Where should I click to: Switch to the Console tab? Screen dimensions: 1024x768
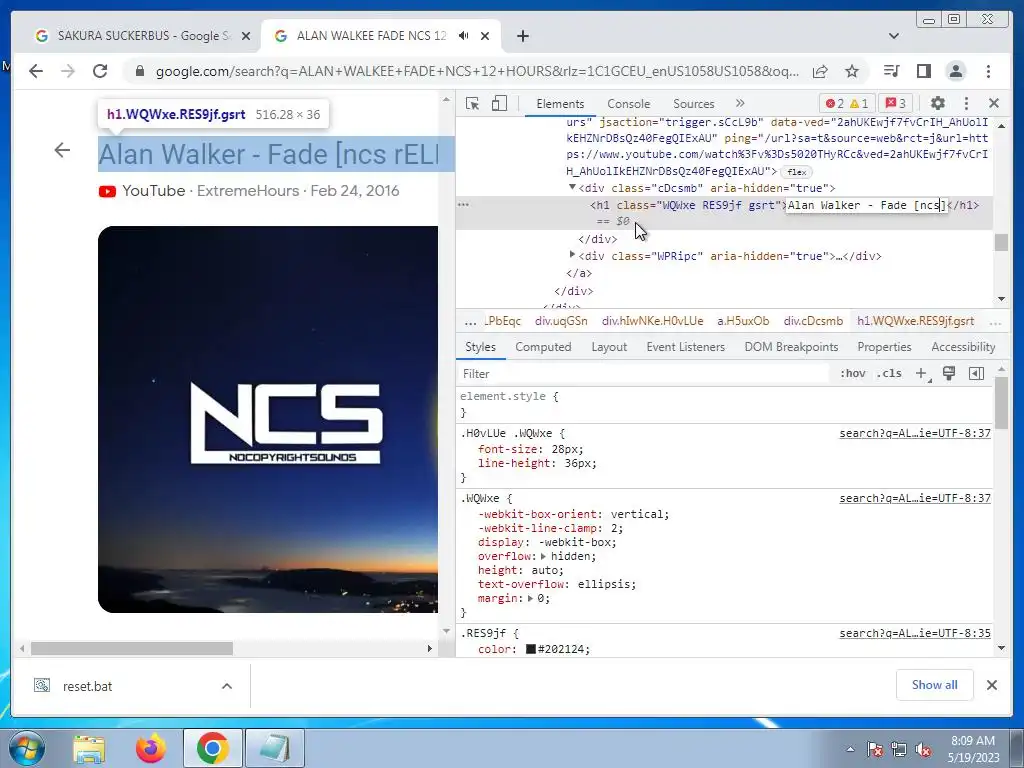(628, 103)
